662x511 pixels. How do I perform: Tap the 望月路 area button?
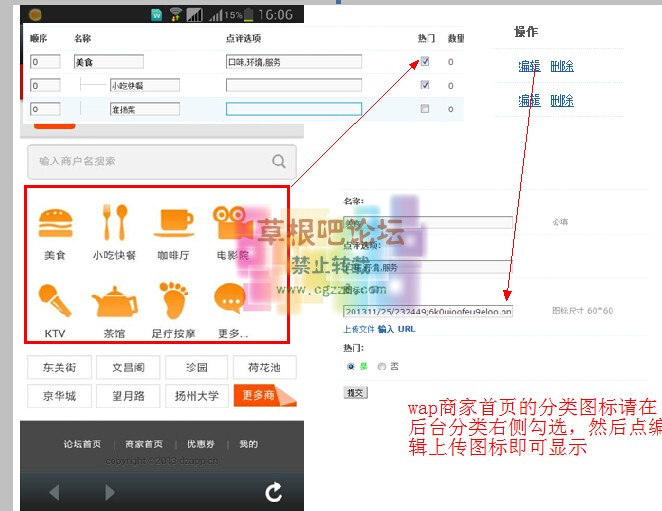tap(128, 396)
